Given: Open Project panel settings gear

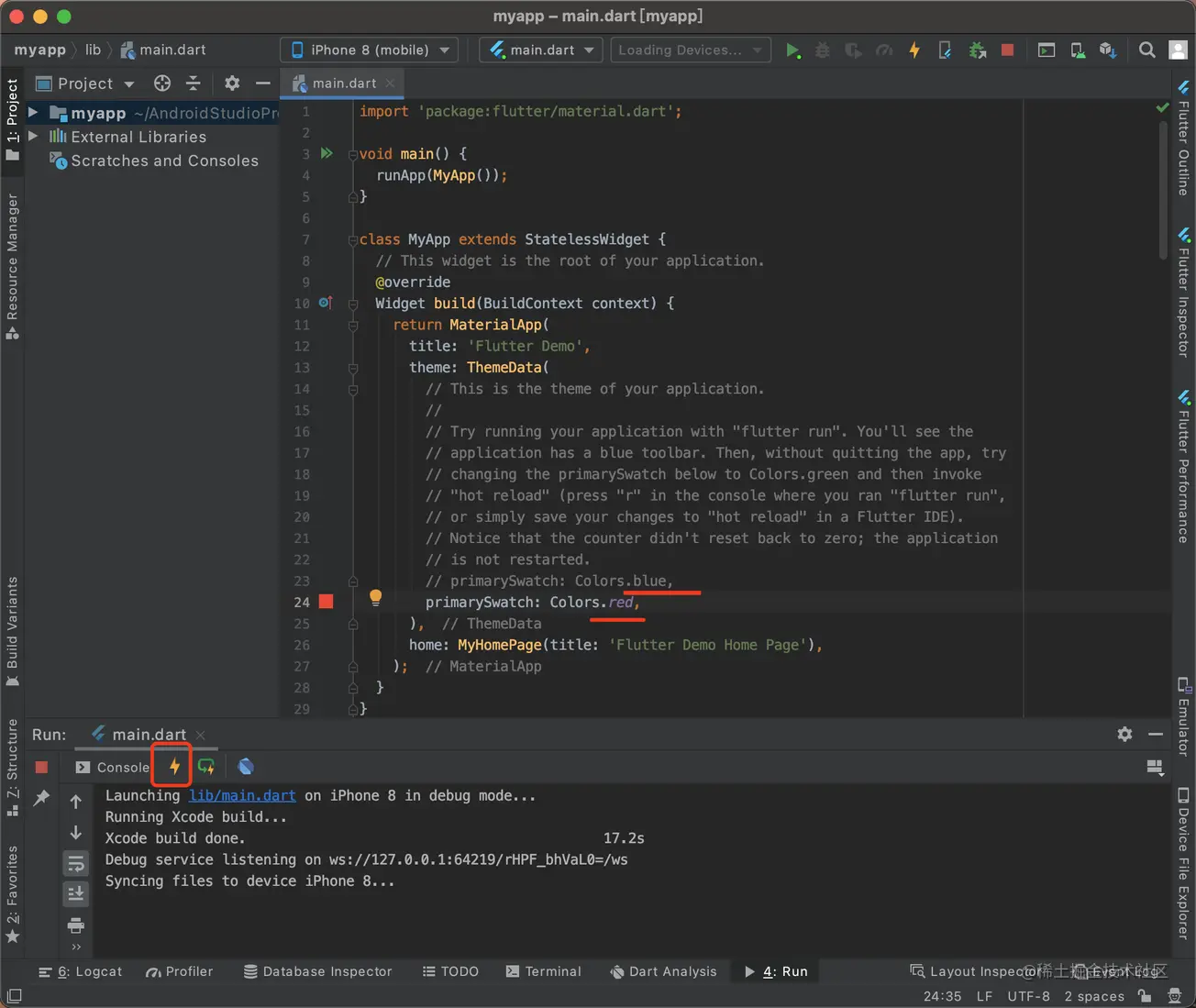Looking at the screenshot, I should tap(232, 83).
